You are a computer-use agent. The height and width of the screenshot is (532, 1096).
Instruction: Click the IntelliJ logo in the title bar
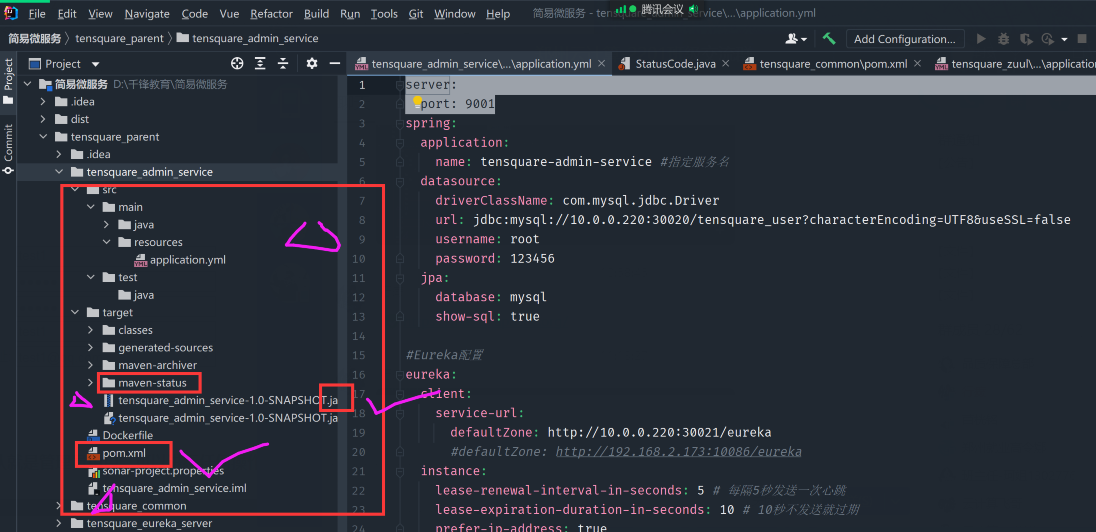tap(9, 13)
